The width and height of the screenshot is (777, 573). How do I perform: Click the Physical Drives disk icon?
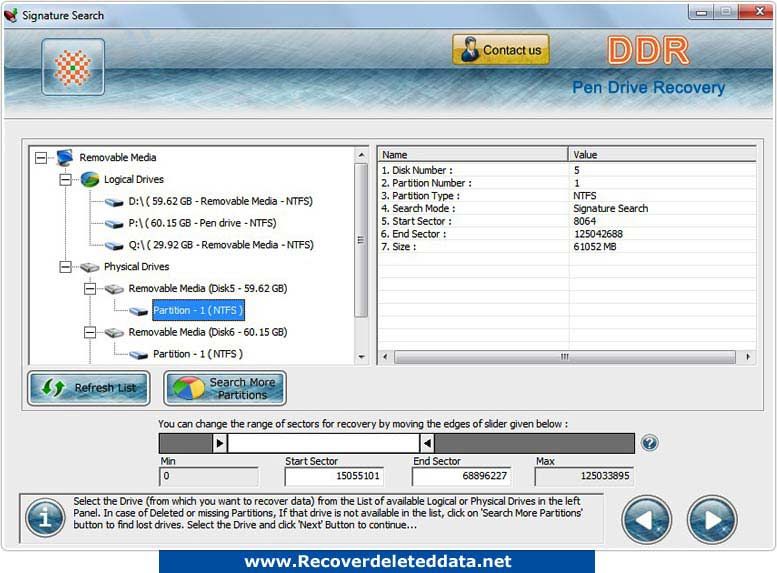point(90,267)
